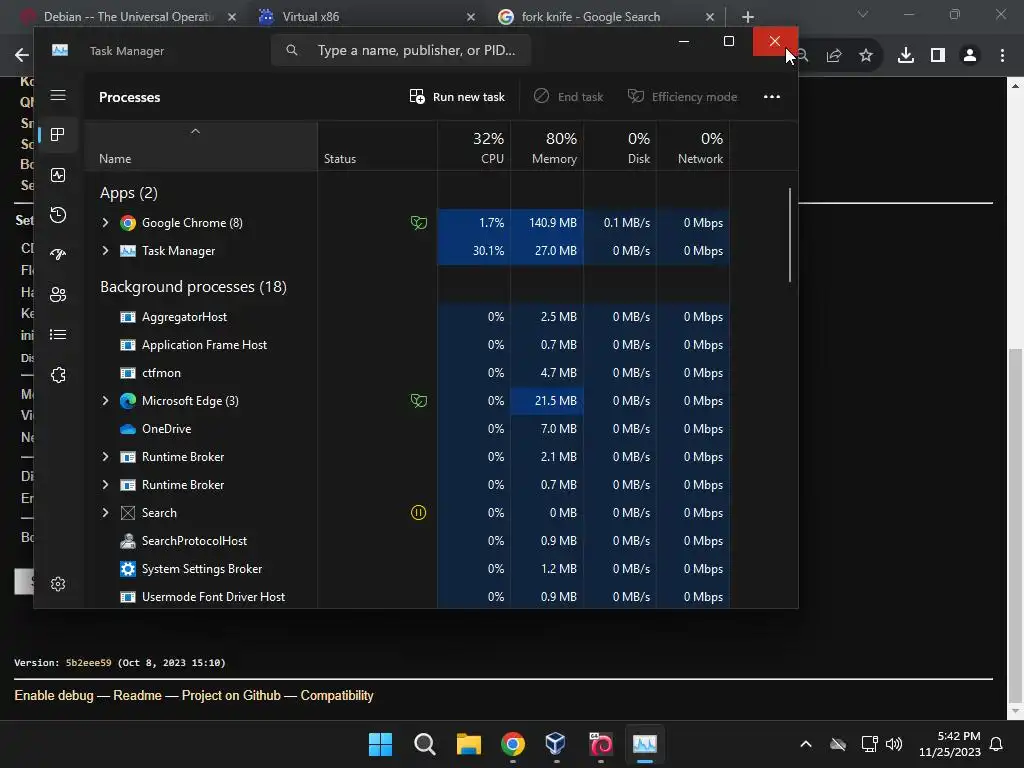Sort processes by Memory column
This screenshot has height=768, width=1024.
[547, 146]
